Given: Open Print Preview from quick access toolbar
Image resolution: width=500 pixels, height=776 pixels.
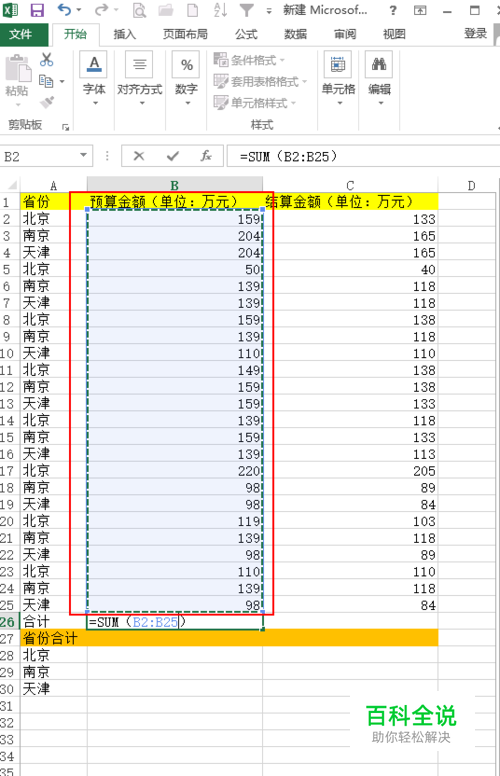Looking at the screenshot, I should tap(139, 10).
